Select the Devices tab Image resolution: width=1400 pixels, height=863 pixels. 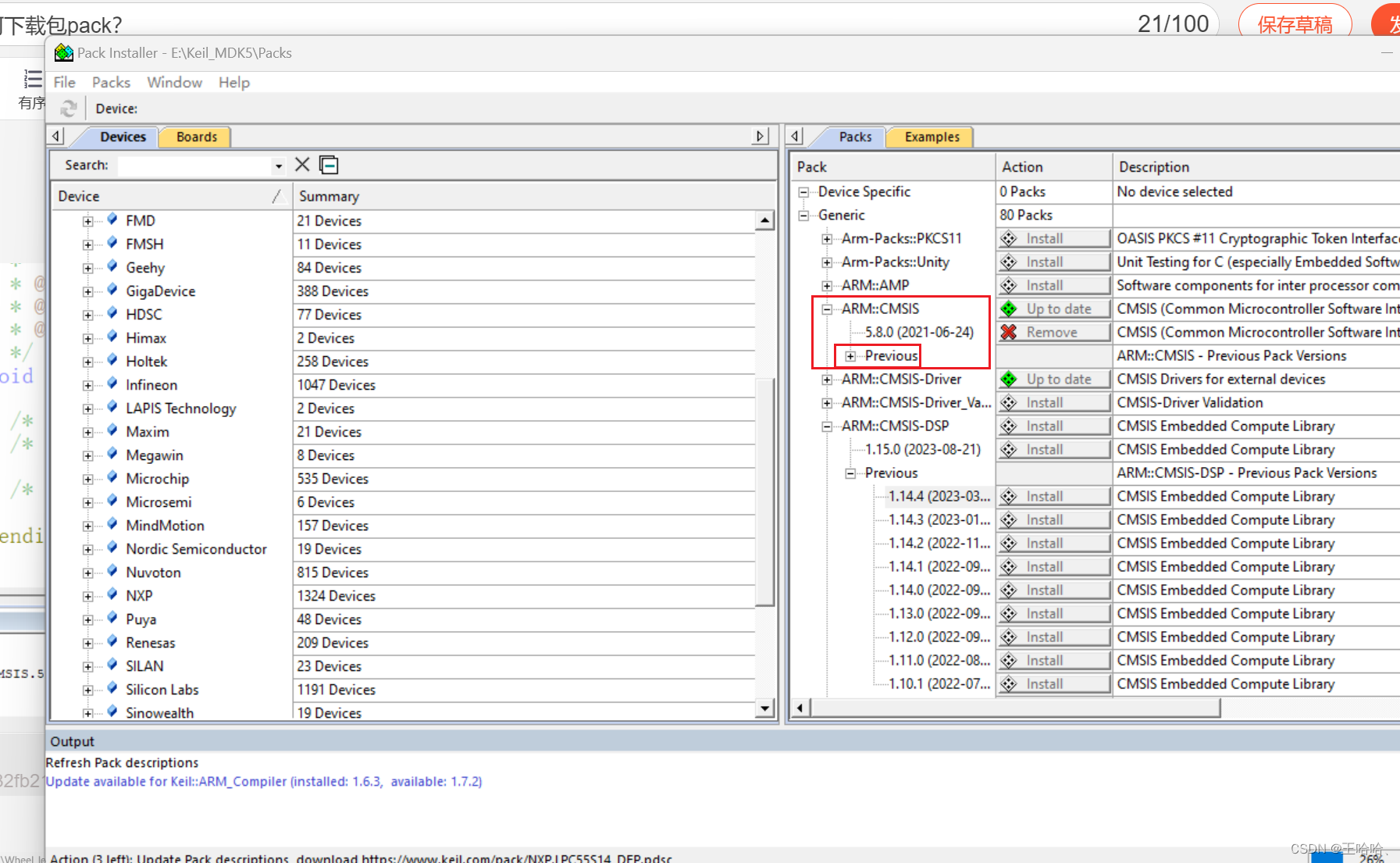pos(123,137)
